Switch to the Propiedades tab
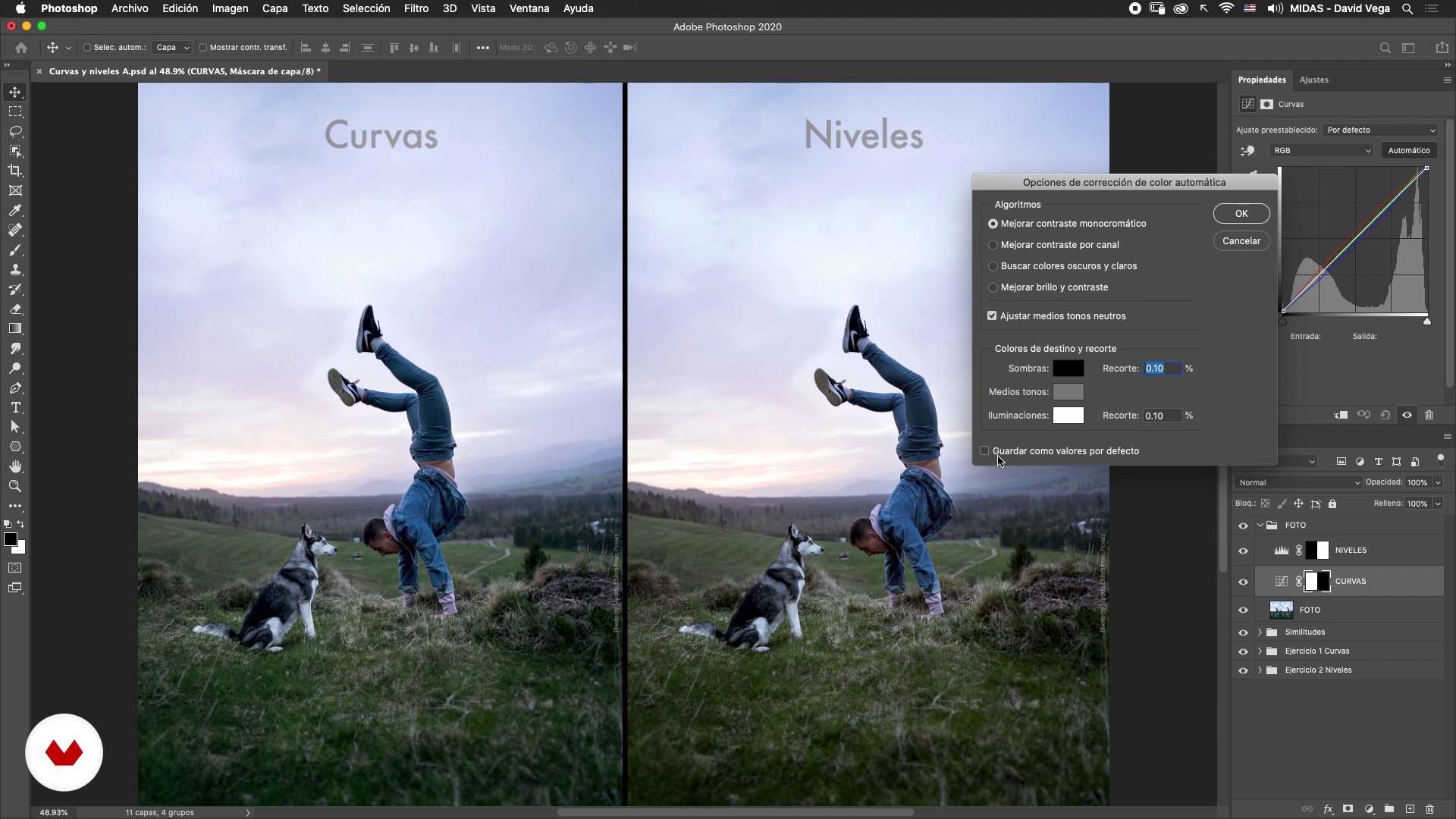Viewport: 1456px width, 819px height. tap(1262, 80)
